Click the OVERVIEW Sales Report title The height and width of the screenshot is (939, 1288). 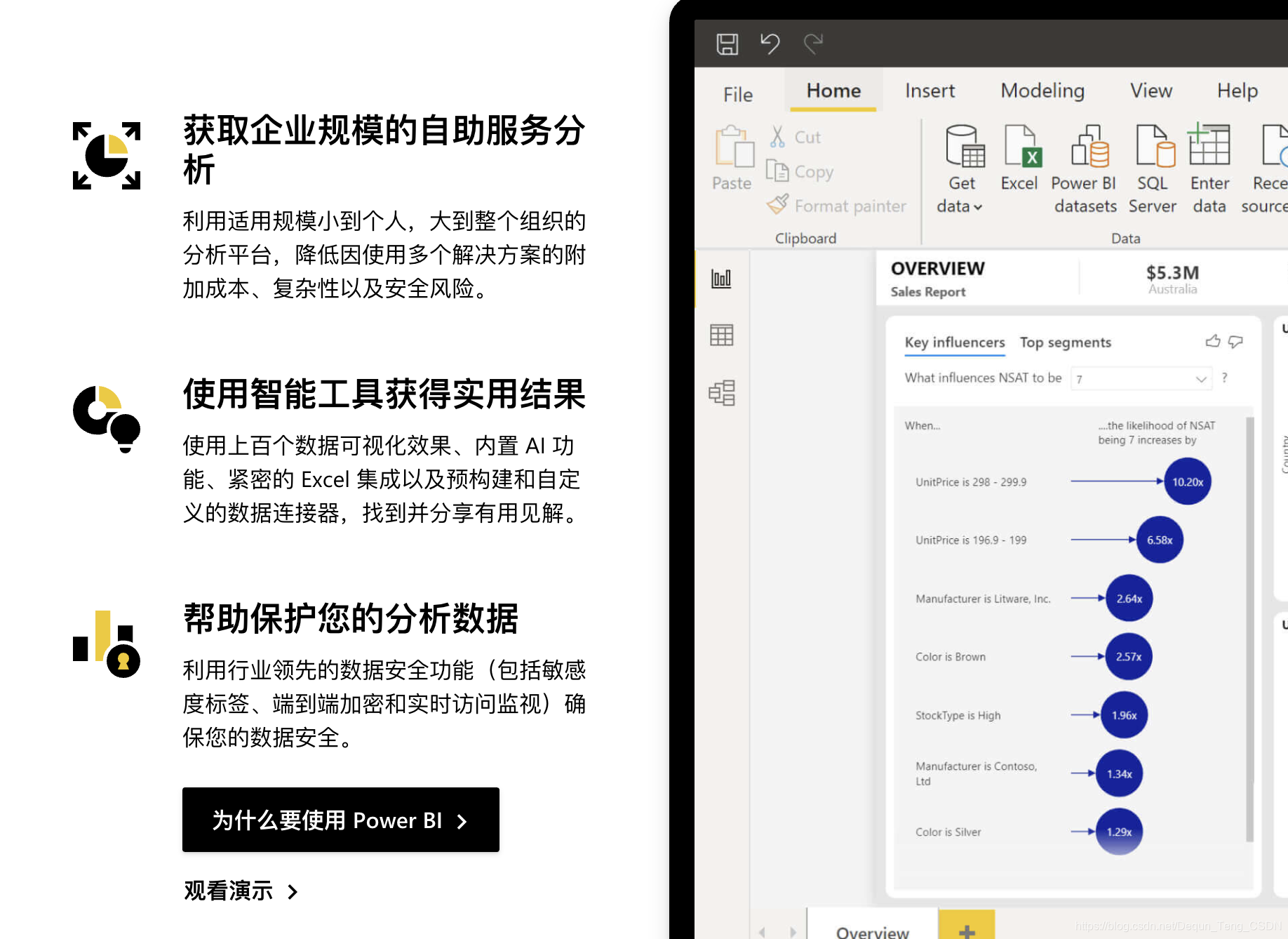[937, 279]
